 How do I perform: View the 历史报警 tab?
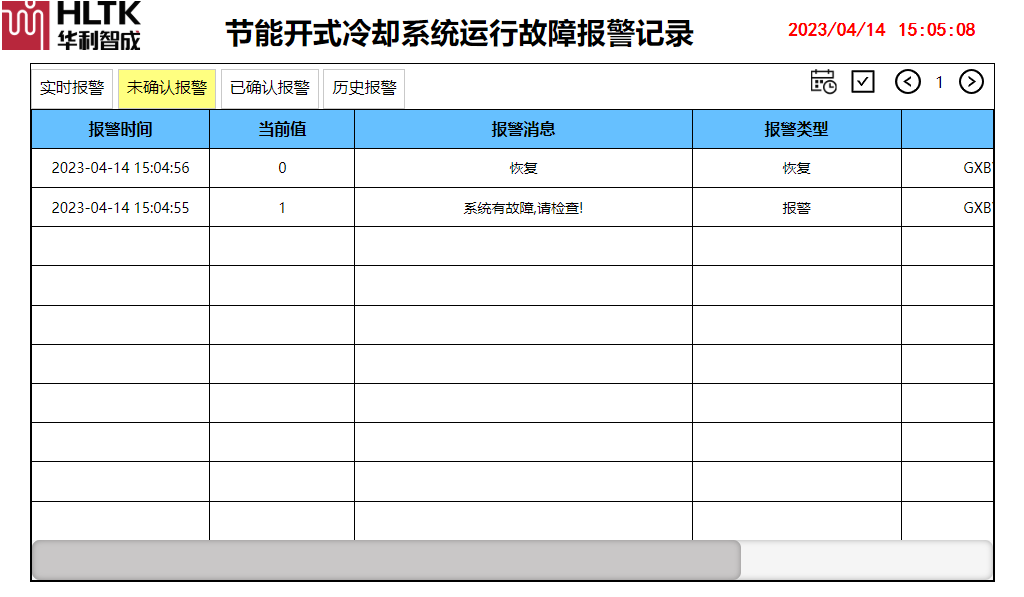tap(364, 88)
